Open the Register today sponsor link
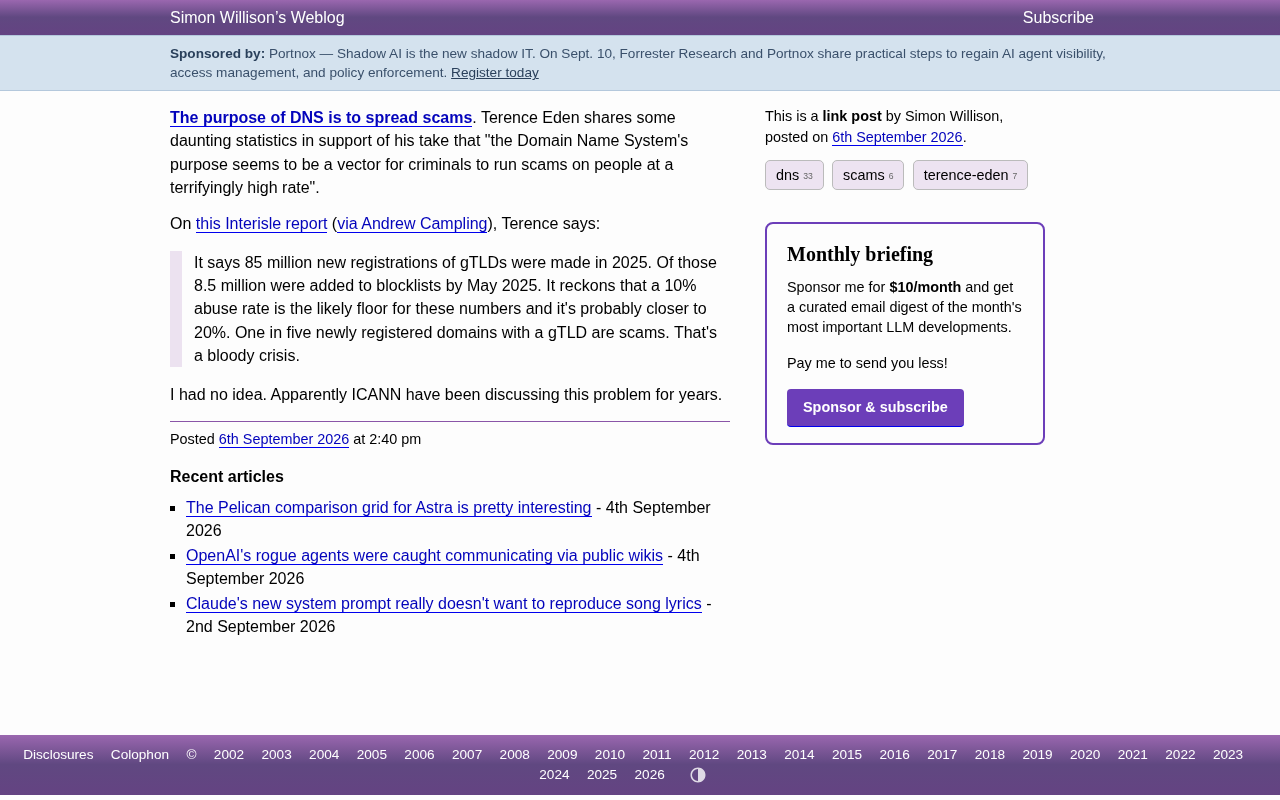This screenshot has height=800, width=1280. pyautogui.click(x=495, y=72)
